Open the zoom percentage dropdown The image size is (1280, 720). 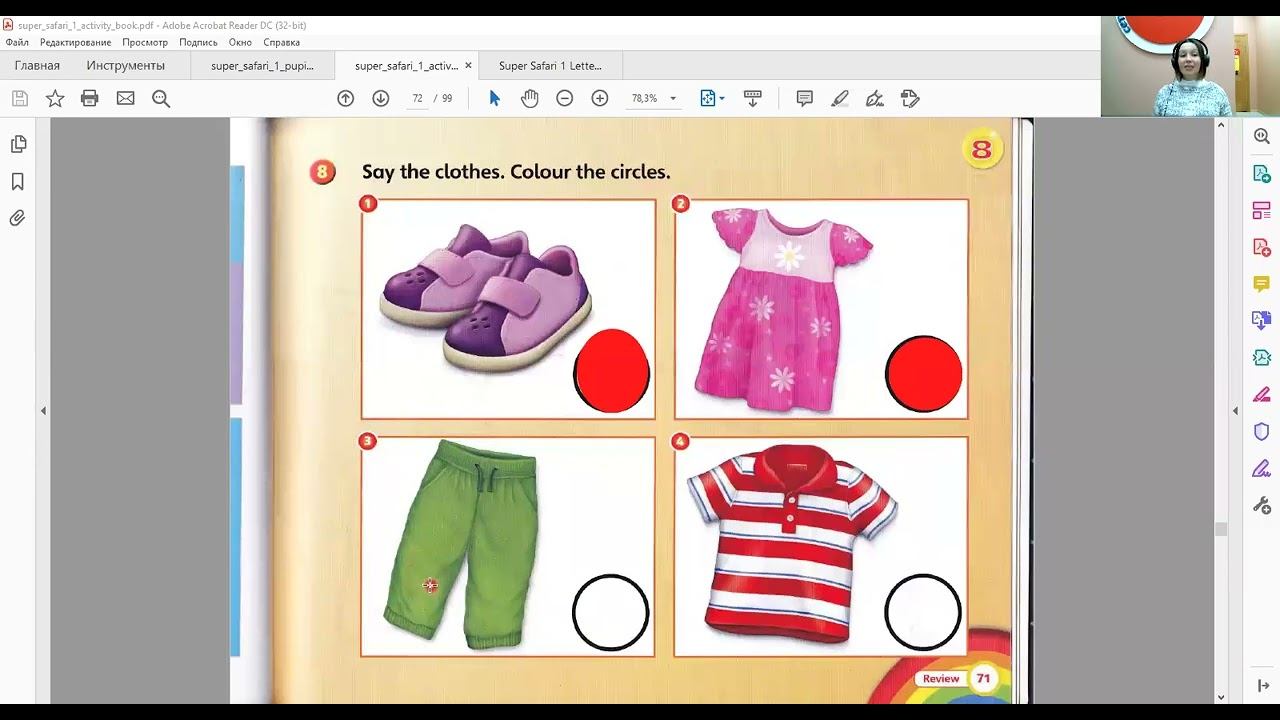673,98
